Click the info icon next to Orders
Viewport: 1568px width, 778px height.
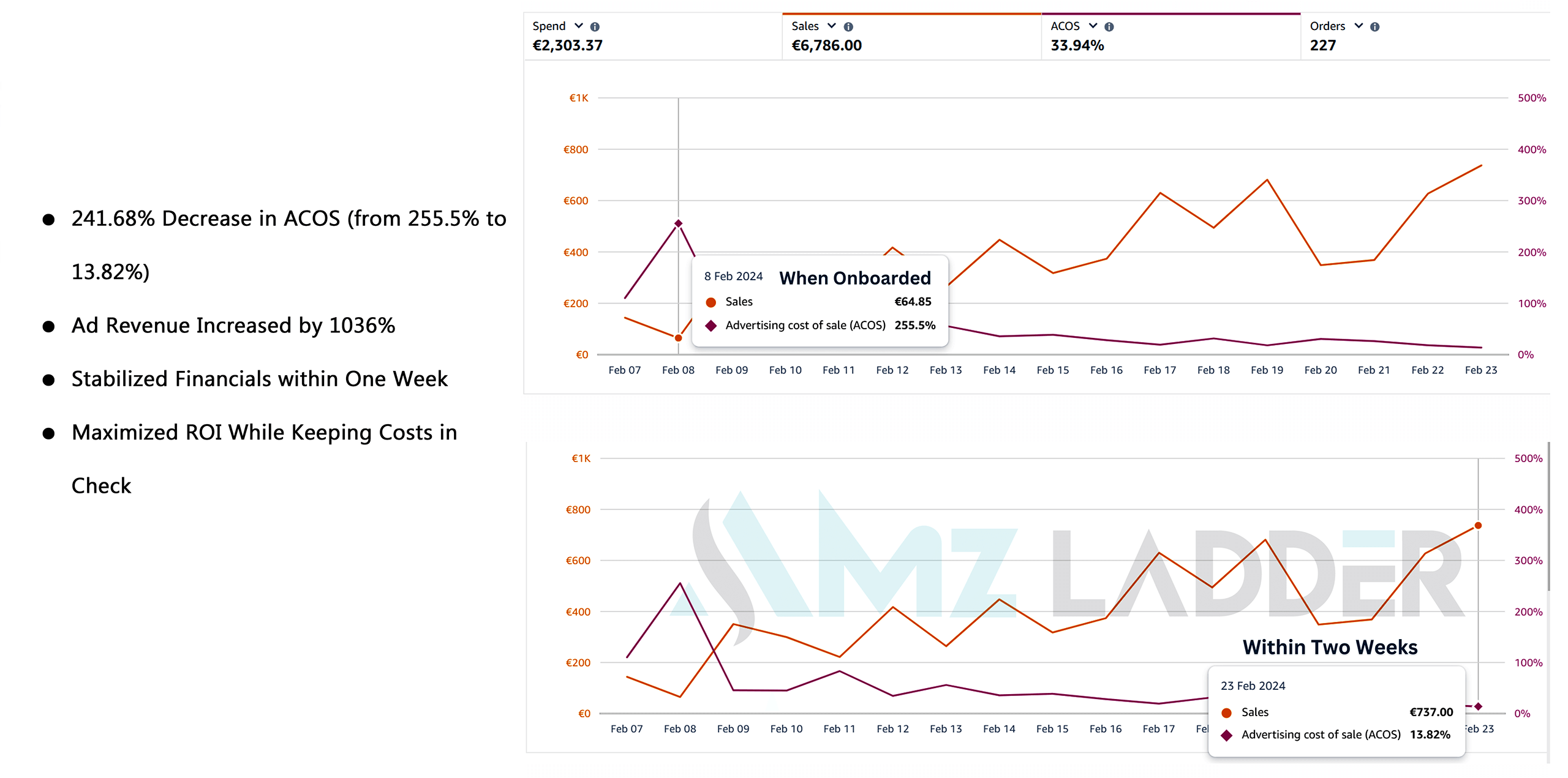1374,27
